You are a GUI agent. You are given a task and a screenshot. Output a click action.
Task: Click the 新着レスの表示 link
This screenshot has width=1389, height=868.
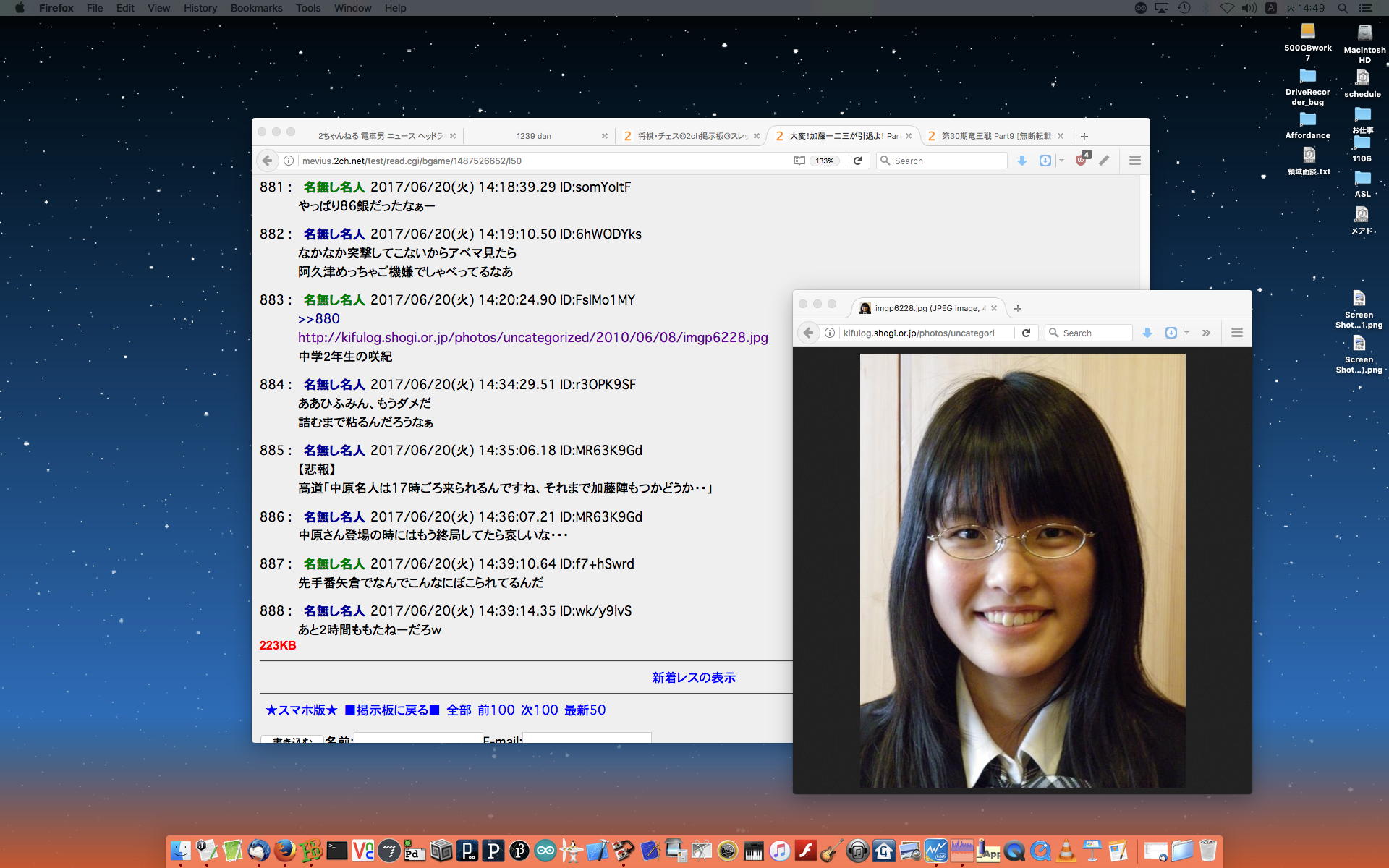(693, 678)
